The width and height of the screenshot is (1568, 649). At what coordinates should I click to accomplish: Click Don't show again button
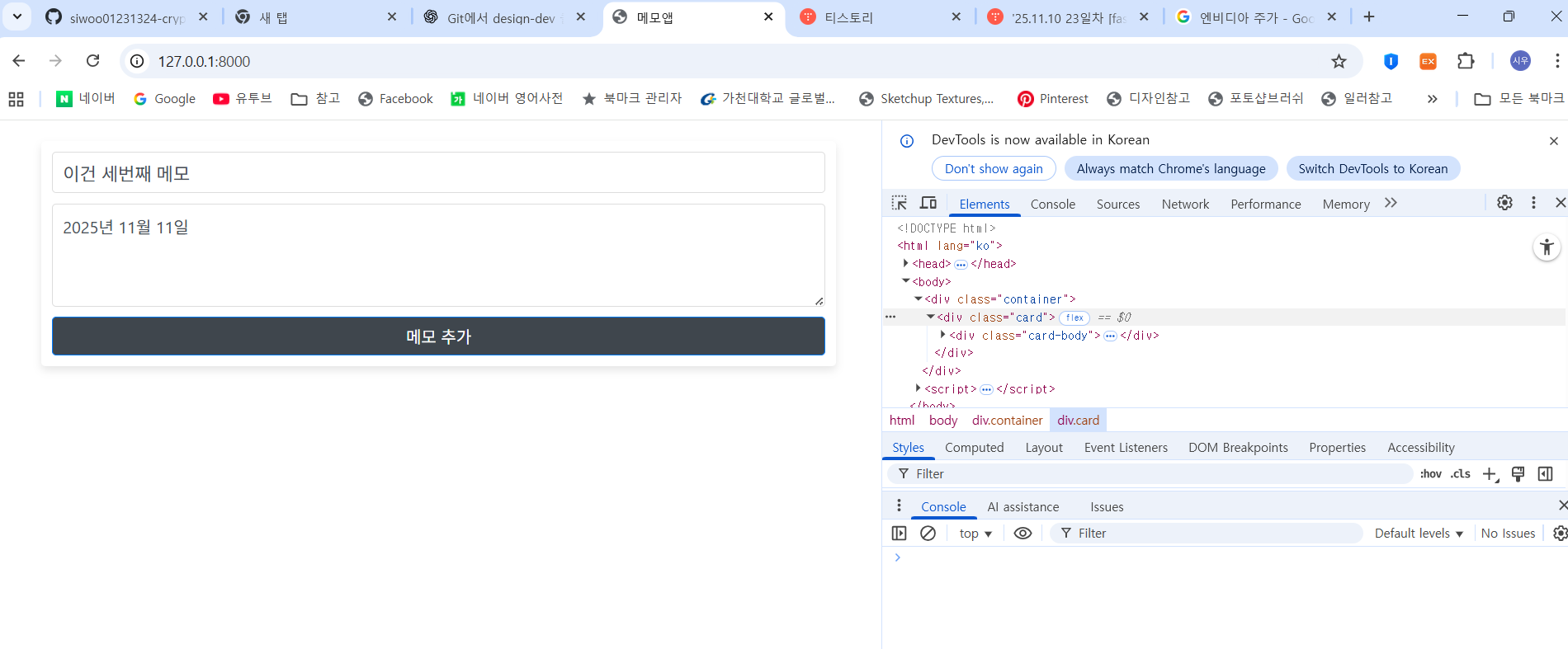(x=994, y=168)
